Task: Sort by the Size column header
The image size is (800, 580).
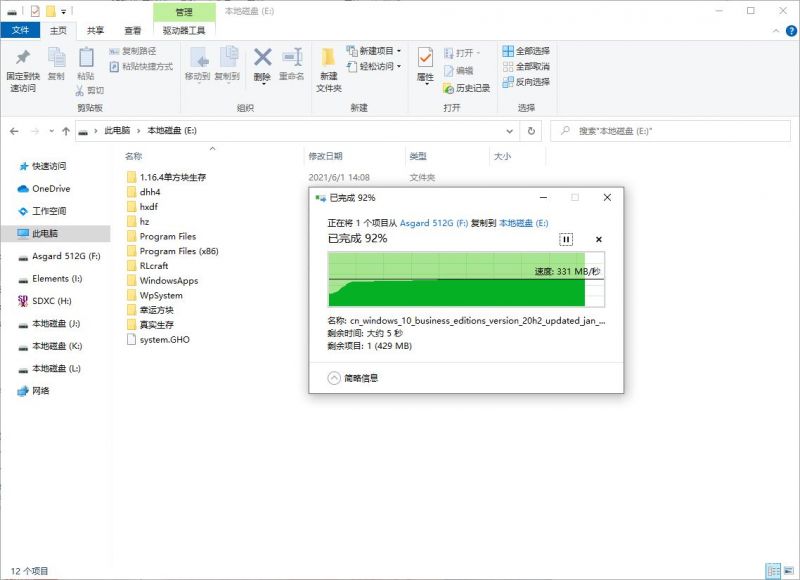Action: (x=518, y=156)
